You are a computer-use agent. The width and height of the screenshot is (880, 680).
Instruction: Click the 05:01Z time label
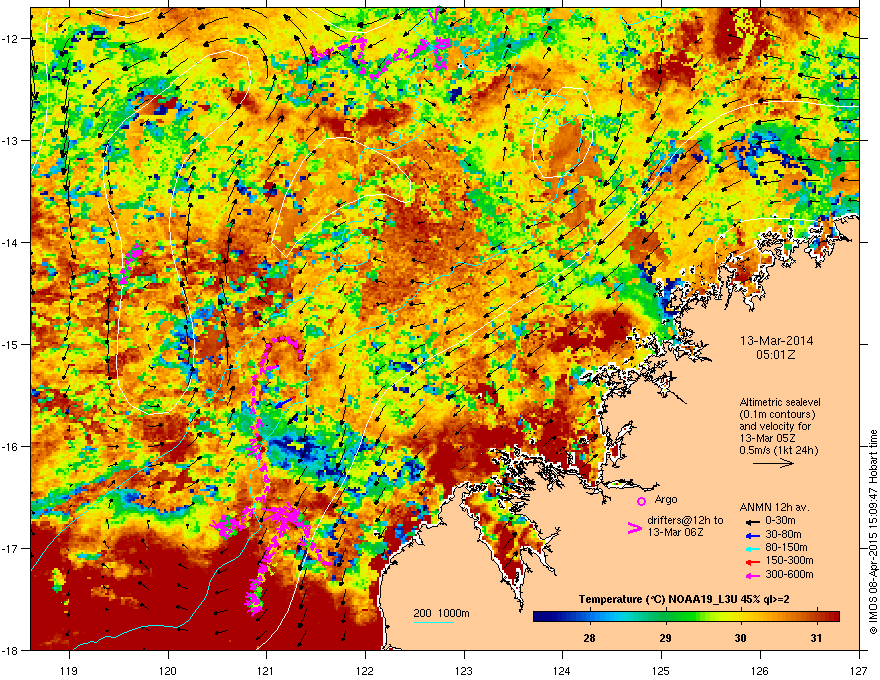pos(776,355)
